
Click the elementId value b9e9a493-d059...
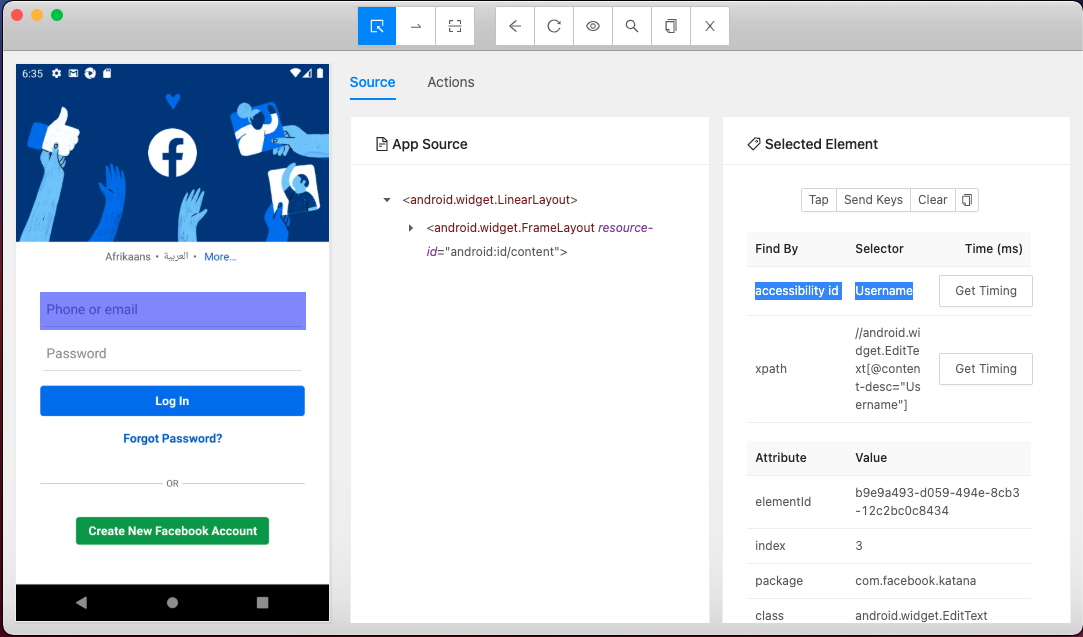pos(937,502)
